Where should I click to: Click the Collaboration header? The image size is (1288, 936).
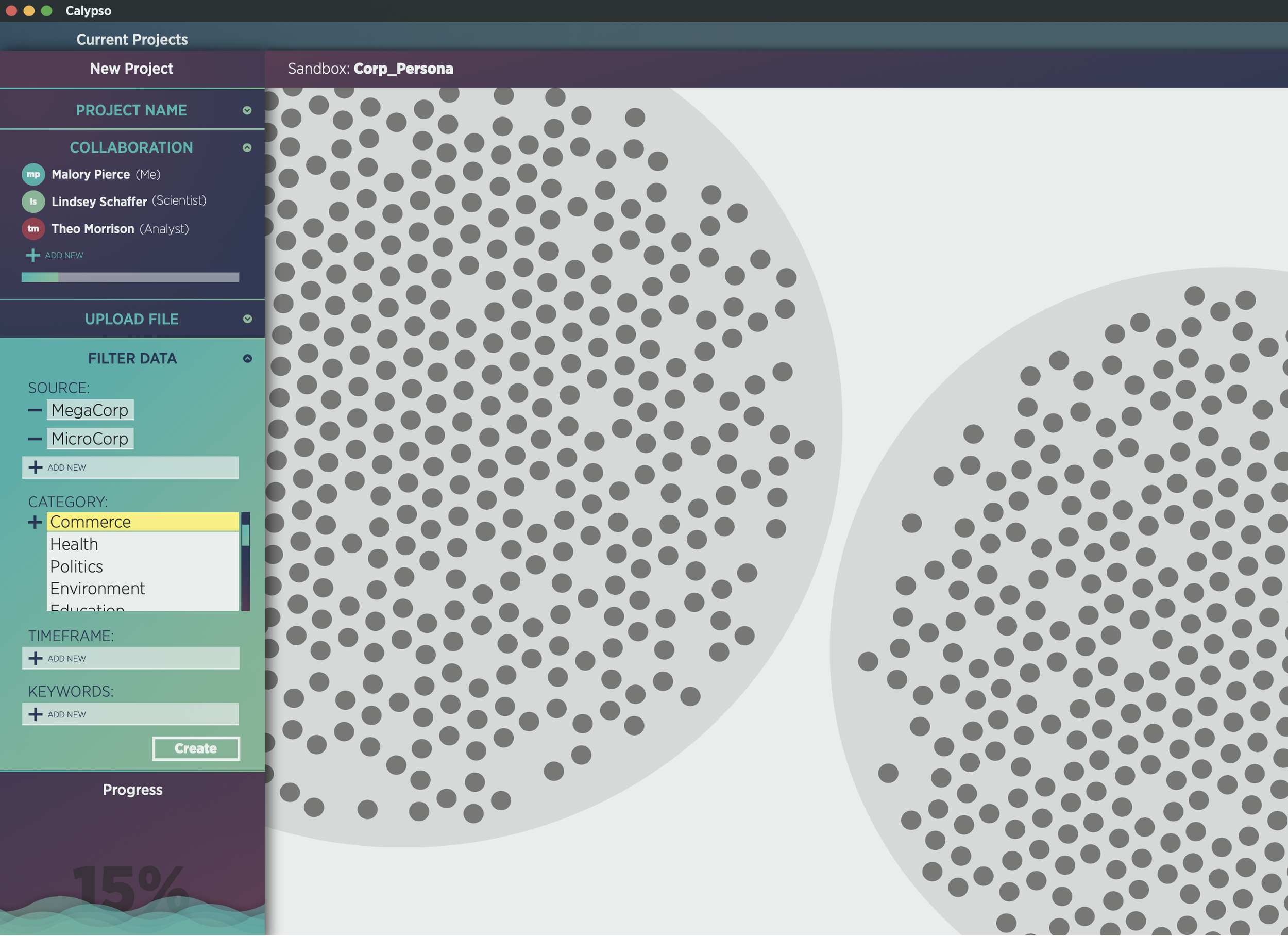(132, 148)
